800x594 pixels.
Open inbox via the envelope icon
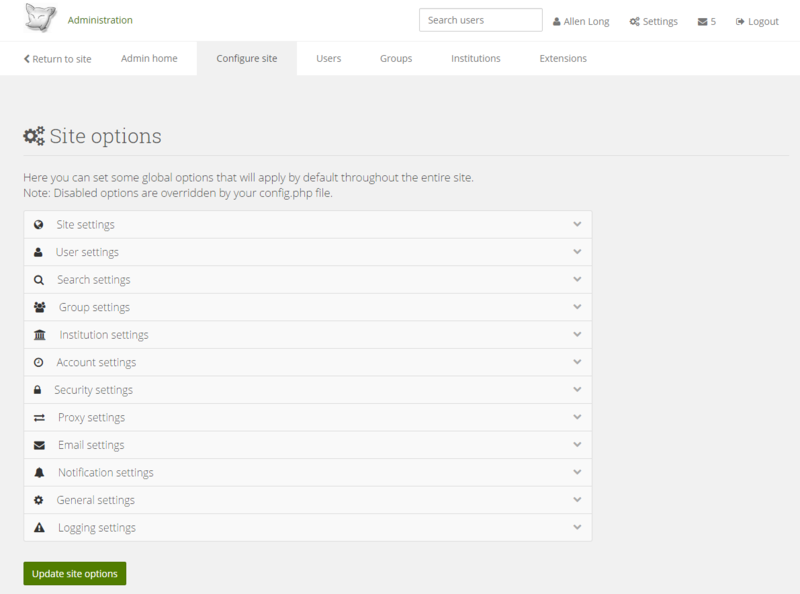(x=703, y=21)
